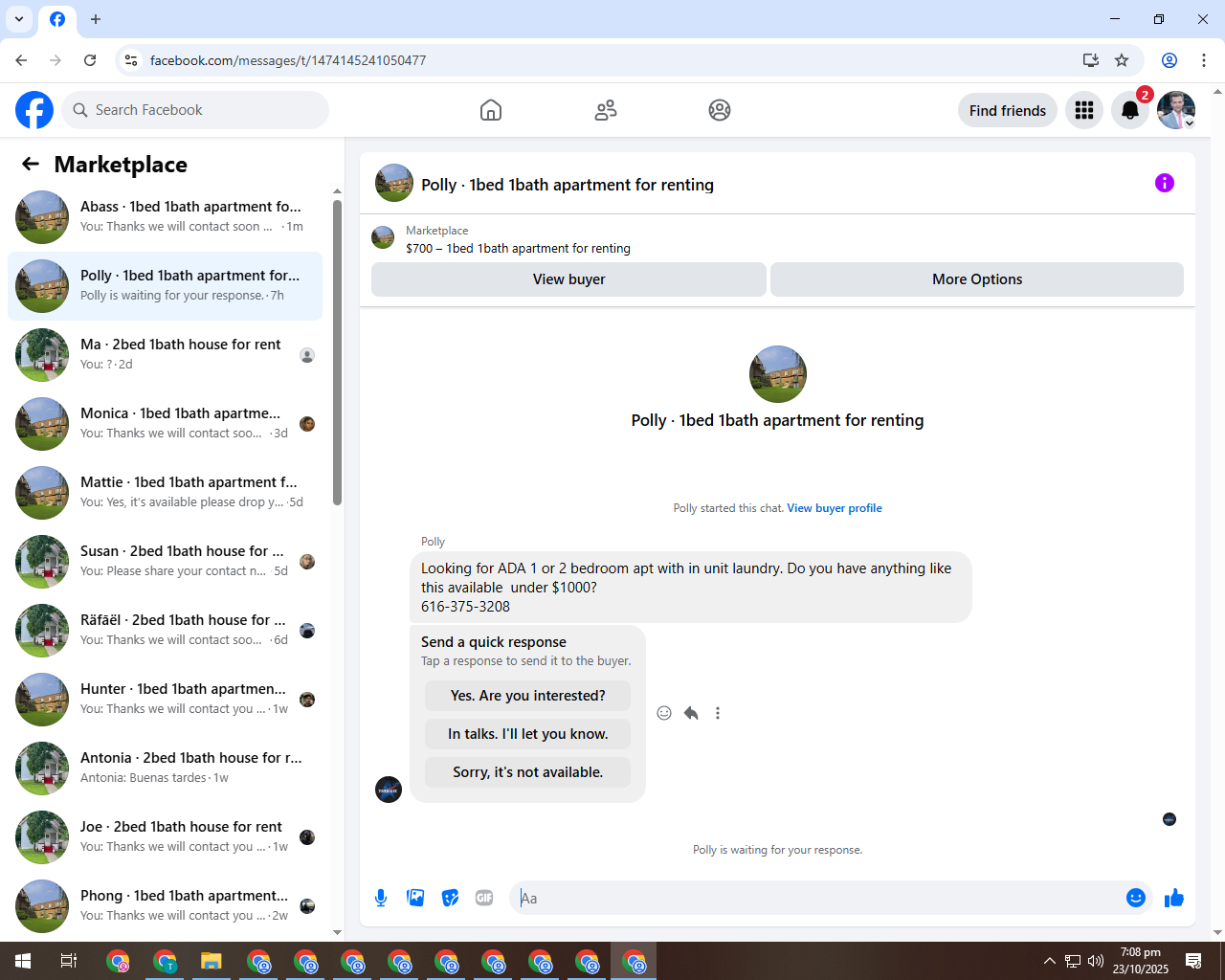Click the browser back arrow
1225x980 pixels.
click(21, 60)
